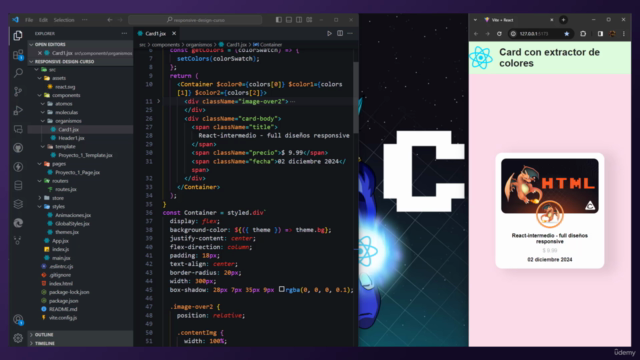Open the File menu
640x360 pixels.
[x=29, y=20]
